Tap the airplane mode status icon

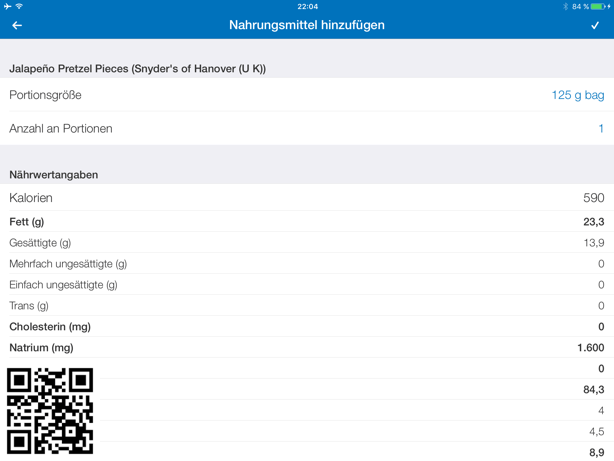pos(8,6)
